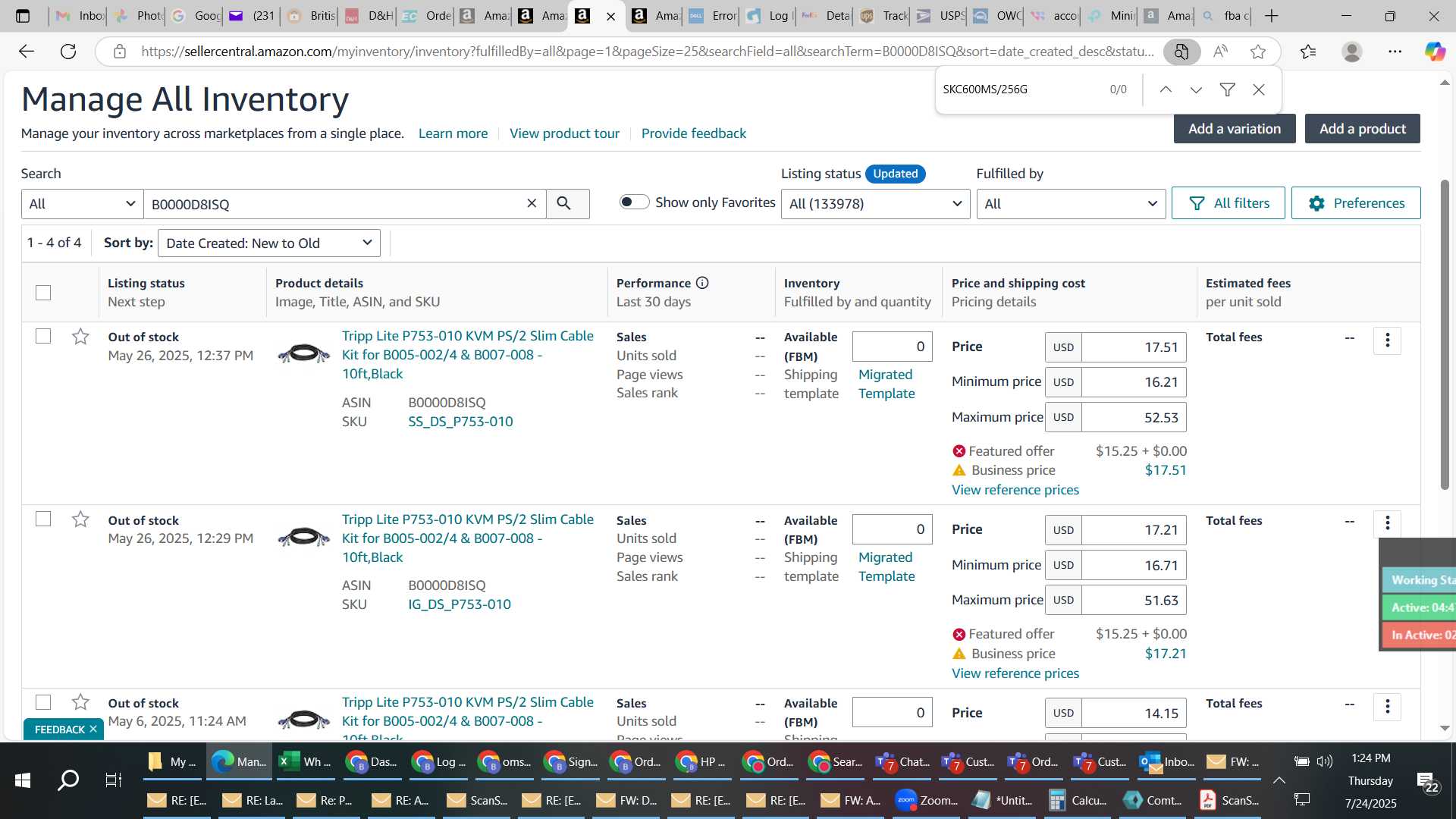Open a new browser tab
Viewport: 1456px width, 819px height.
[x=1272, y=16]
